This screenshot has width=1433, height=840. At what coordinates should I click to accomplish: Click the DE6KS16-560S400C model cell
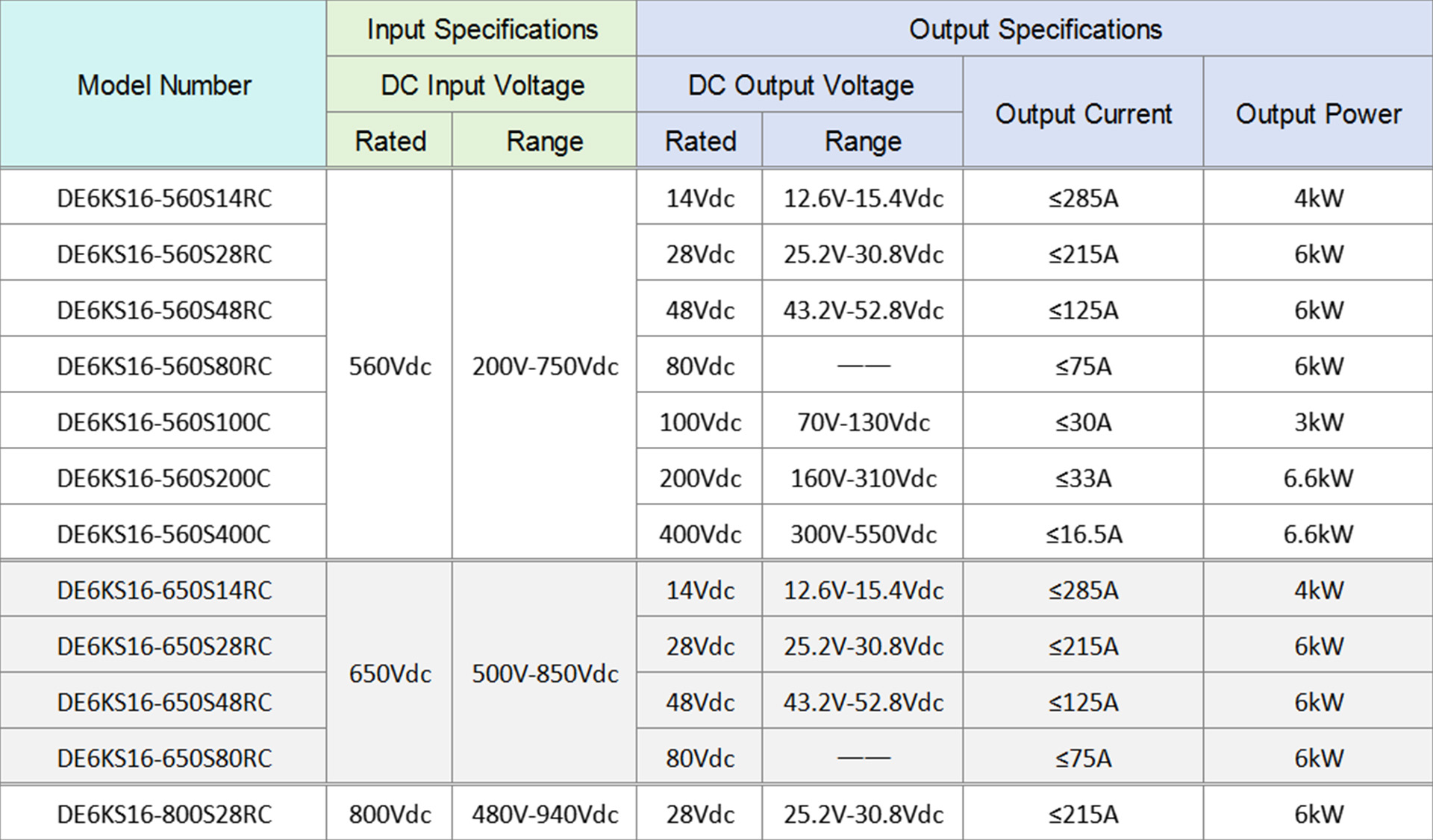pos(164,534)
